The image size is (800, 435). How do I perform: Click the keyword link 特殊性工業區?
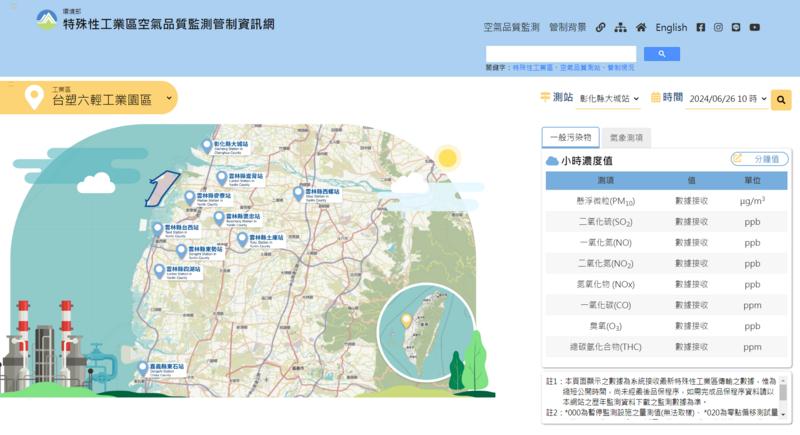pyautogui.click(x=532, y=67)
